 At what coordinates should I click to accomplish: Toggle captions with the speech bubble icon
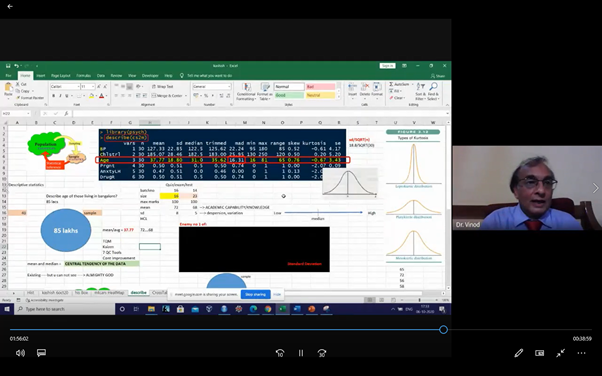tap(41, 353)
